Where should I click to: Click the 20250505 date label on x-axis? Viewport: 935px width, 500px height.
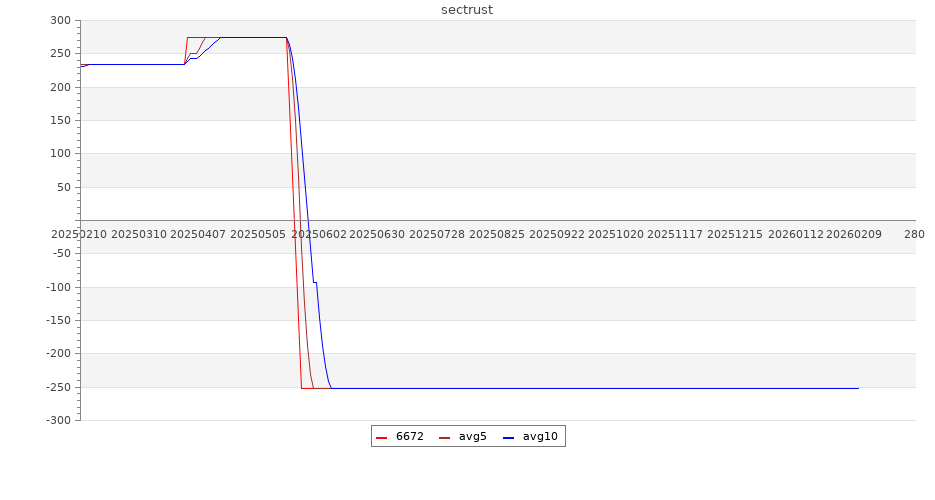(258, 234)
